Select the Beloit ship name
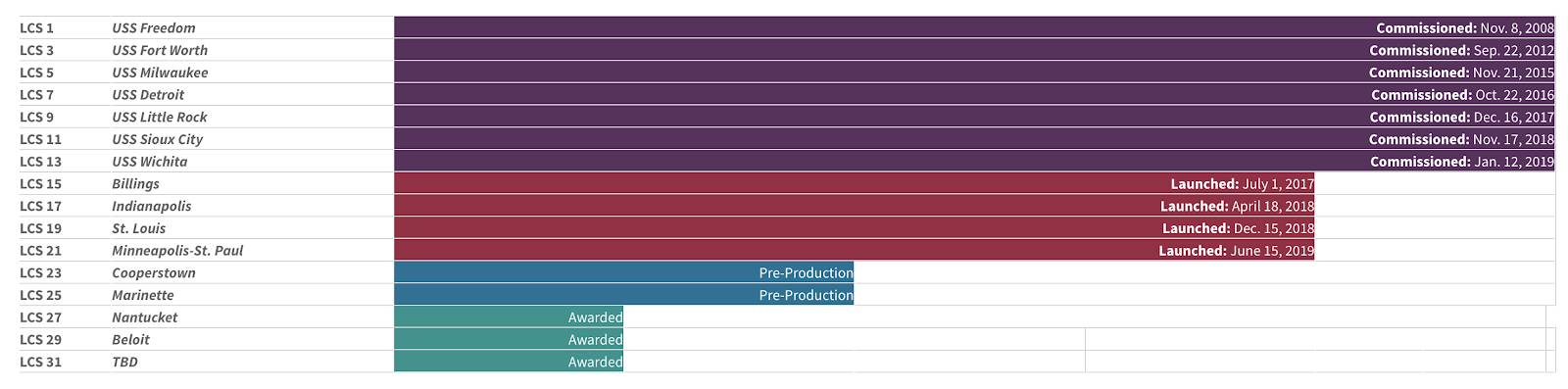 point(131,339)
